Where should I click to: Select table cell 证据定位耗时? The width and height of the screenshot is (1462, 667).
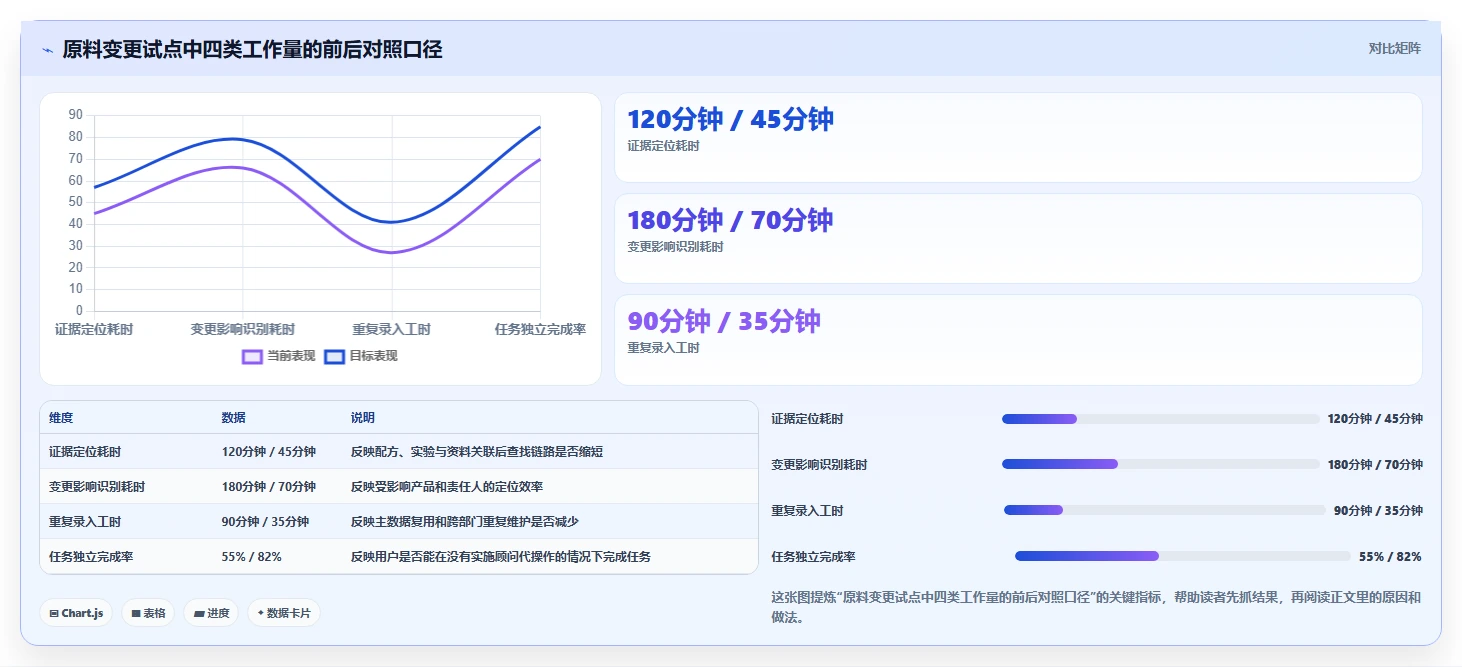(85, 452)
